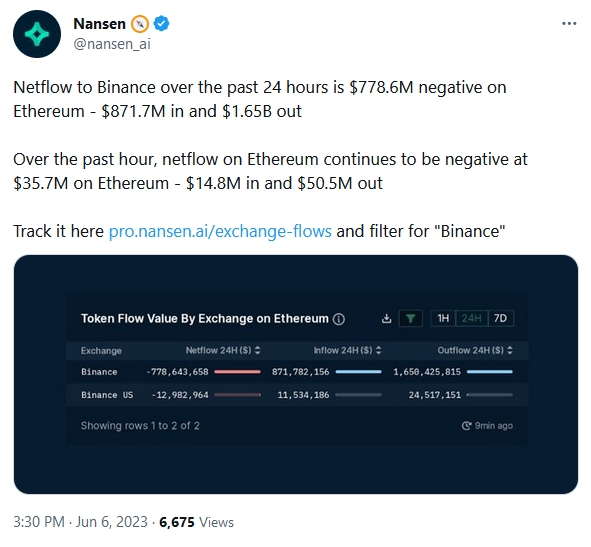Click the Nansen display name
The height and width of the screenshot is (547, 591).
tap(100, 24)
